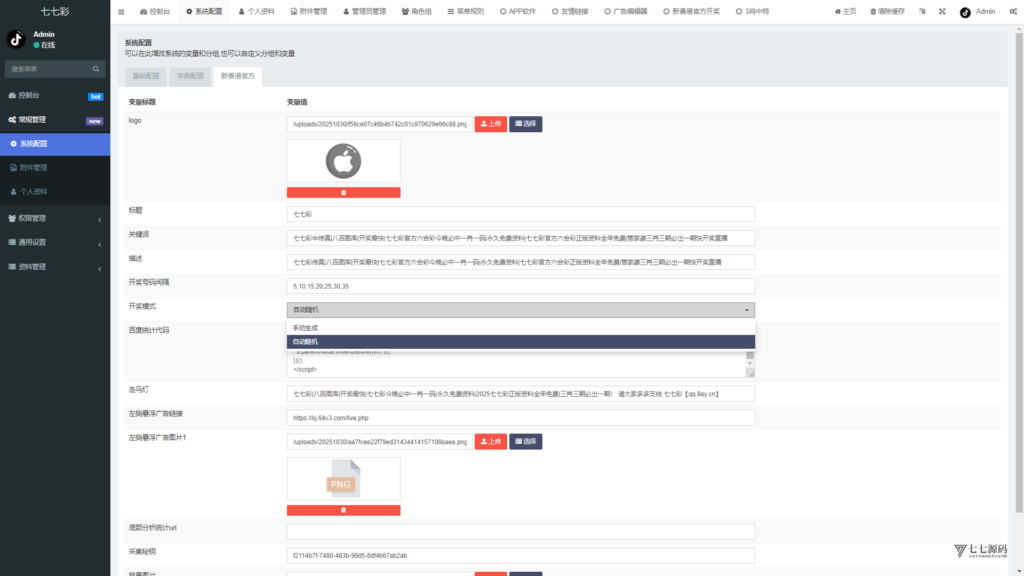Screen dimensions: 1024x576
Task: Click the 上传 button for logo
Action: (490, 124)
